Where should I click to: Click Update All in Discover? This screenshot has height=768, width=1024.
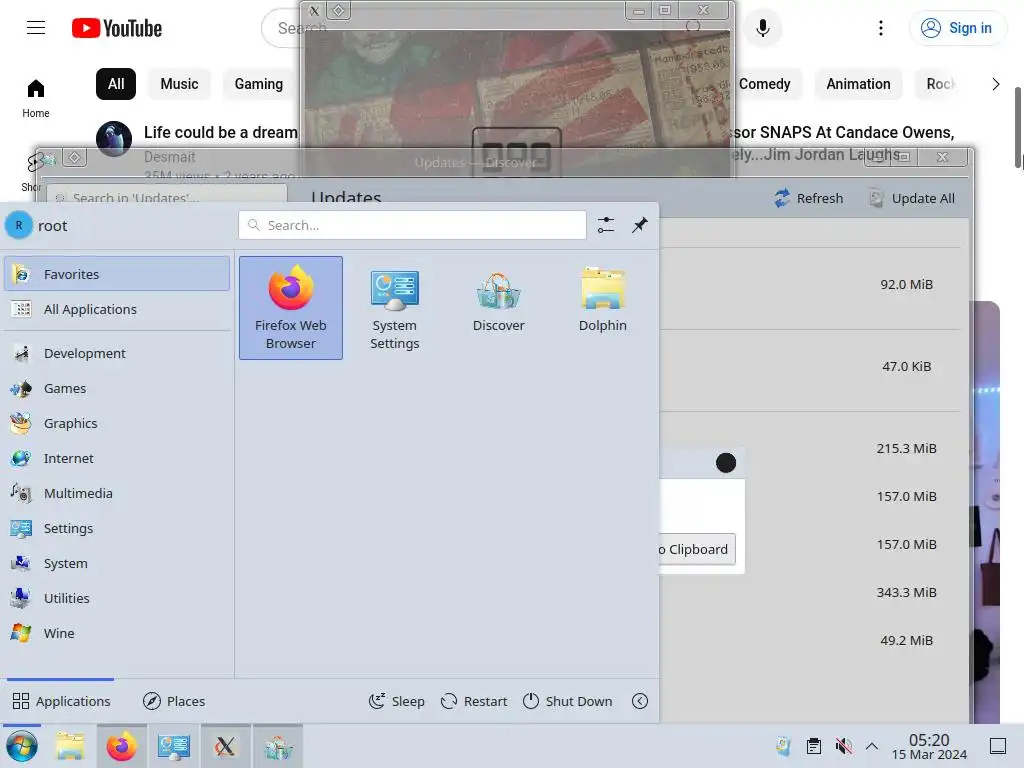[912, 198]
